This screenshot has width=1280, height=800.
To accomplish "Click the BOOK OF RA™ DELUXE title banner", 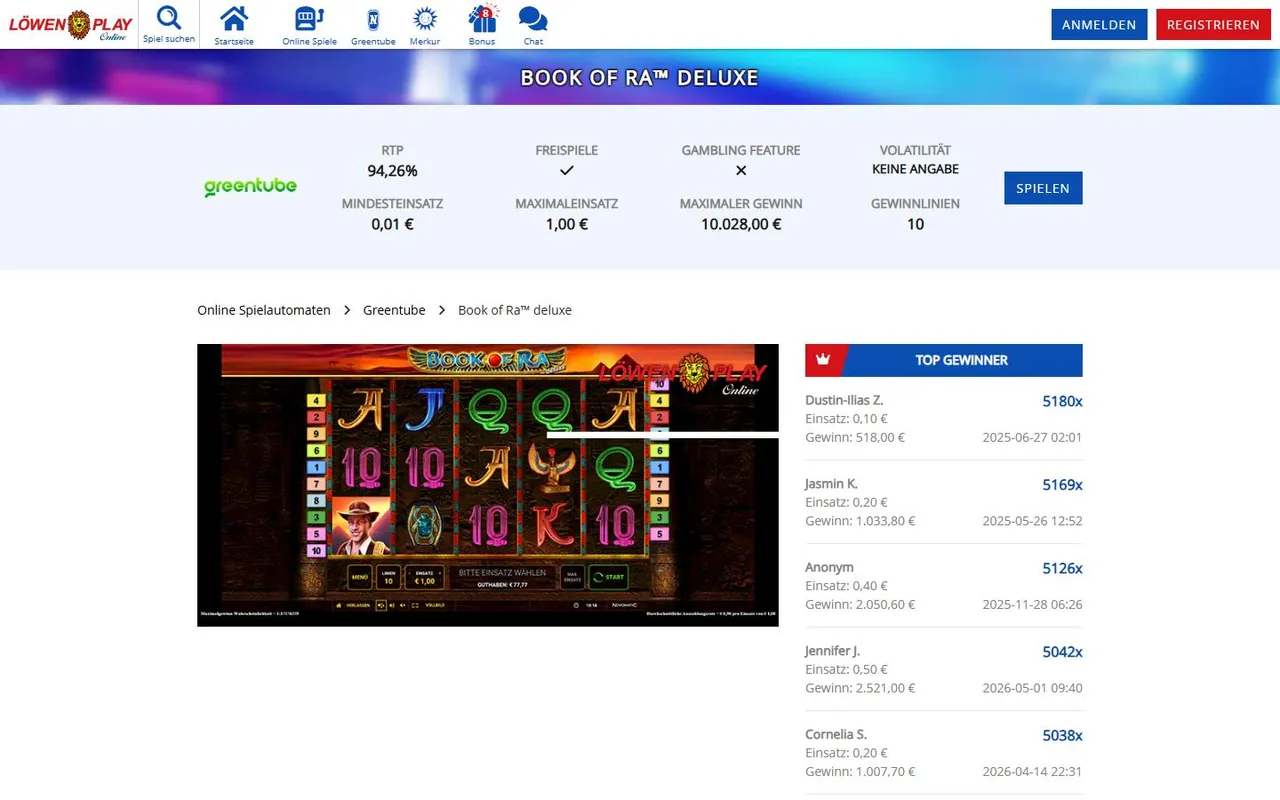I will tap(640, 77).
